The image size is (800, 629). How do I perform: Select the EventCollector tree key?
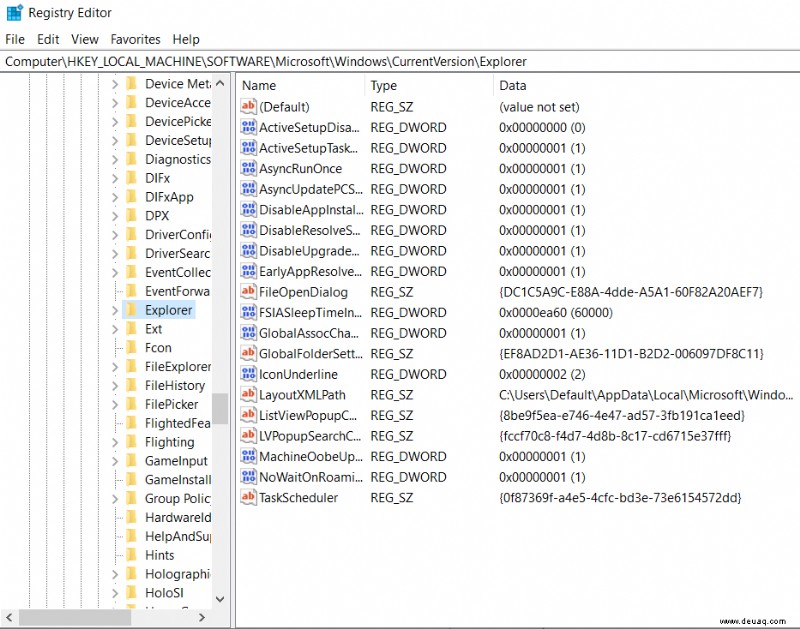pyautogui.click(x=178, y=272)
